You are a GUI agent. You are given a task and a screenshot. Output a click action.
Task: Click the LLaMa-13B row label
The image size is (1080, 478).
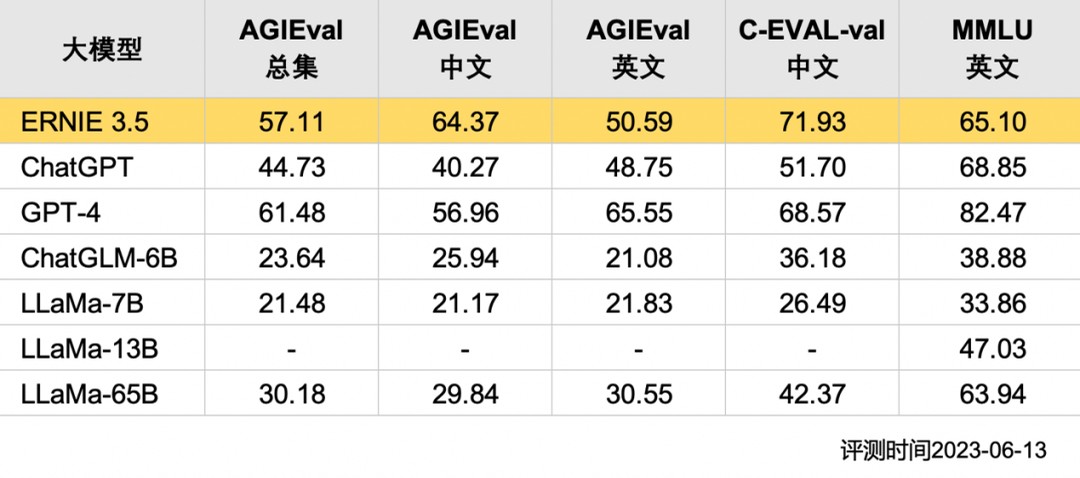[90, 349]
